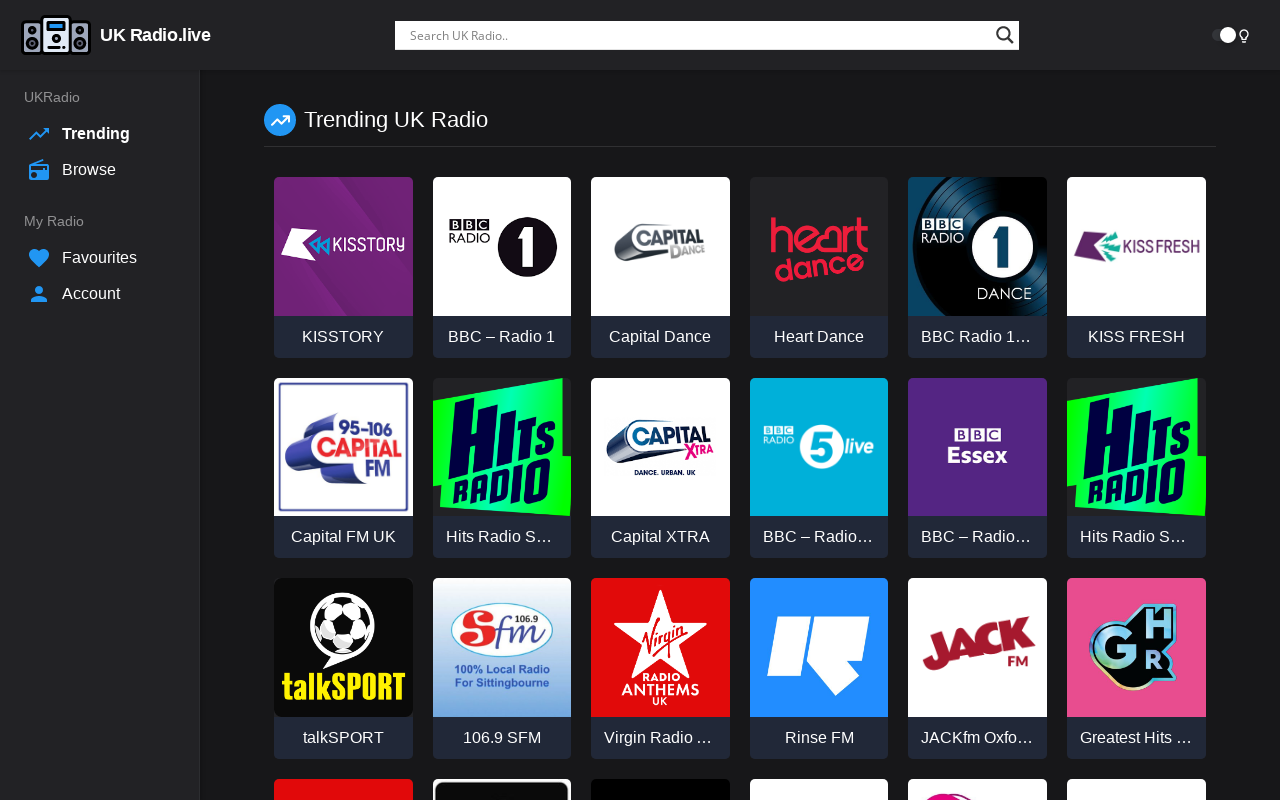
Task: Click the Browse radio icon
Action: pyautogui.click(x=39, y=170)
